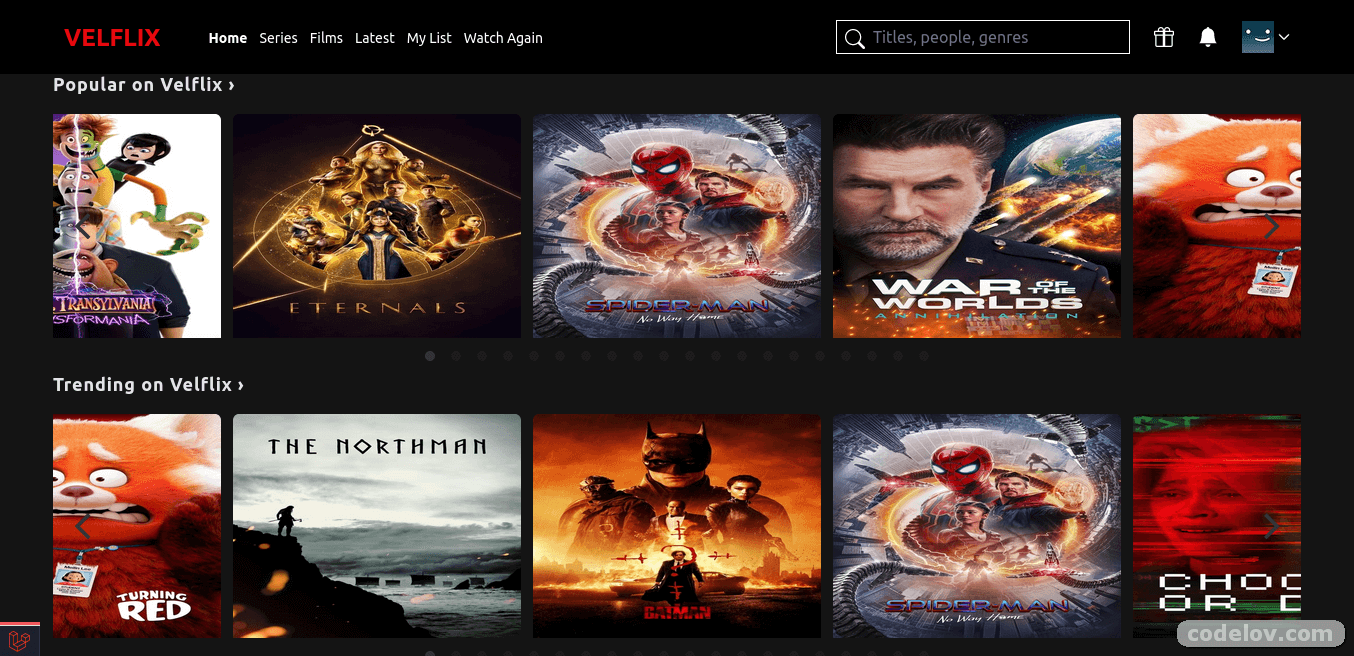1354x656 pixels.
Task: Open the War of the Worlds Annihilation poster
Action: click(x=977, y=226)
